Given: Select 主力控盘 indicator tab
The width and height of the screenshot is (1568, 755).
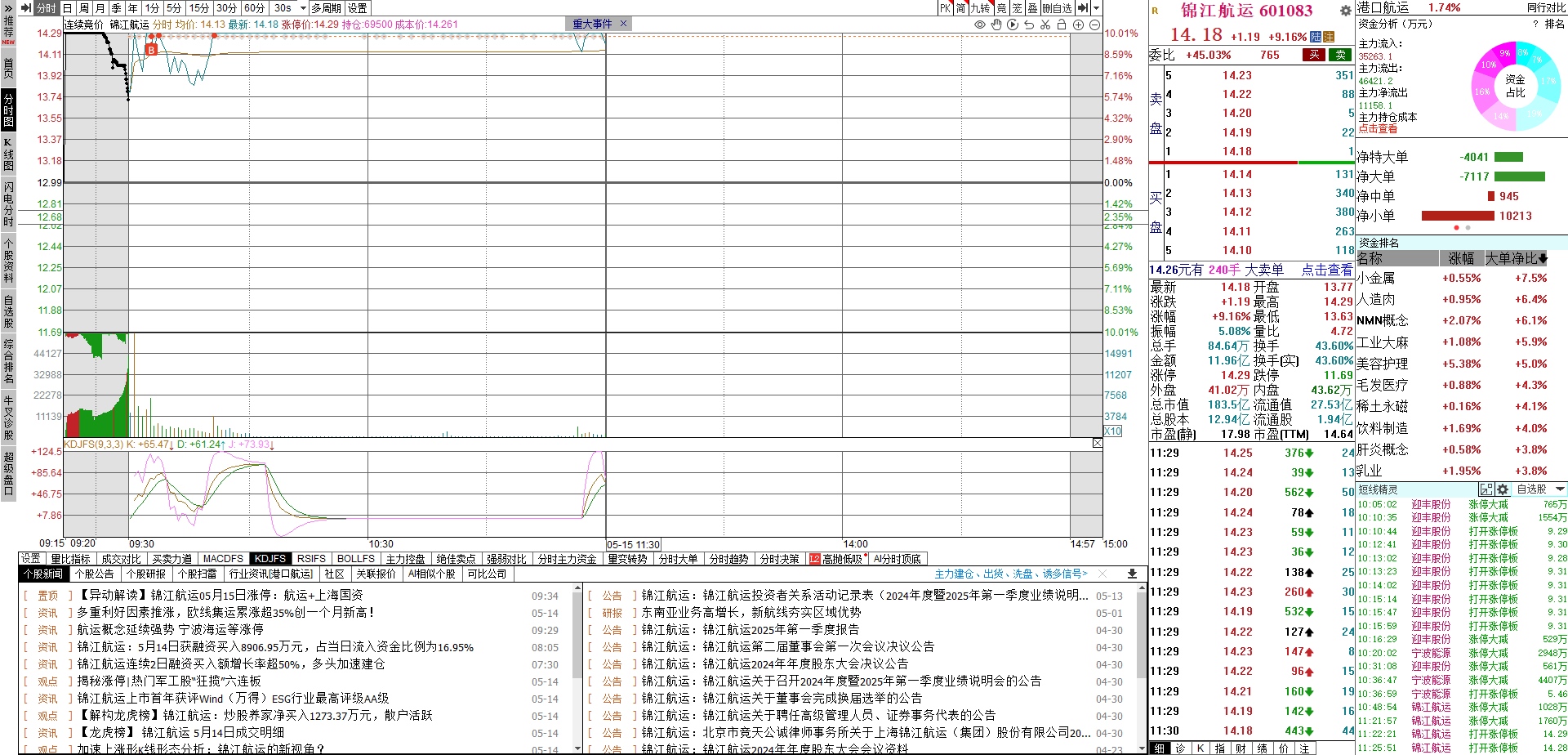Looking at the screenshot, I should coord(405,559).
